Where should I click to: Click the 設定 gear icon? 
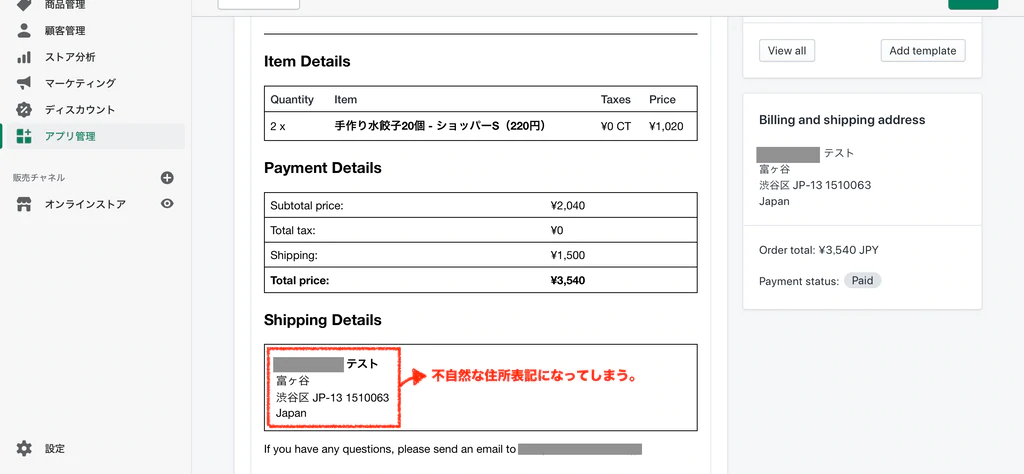tap(24, 449)
